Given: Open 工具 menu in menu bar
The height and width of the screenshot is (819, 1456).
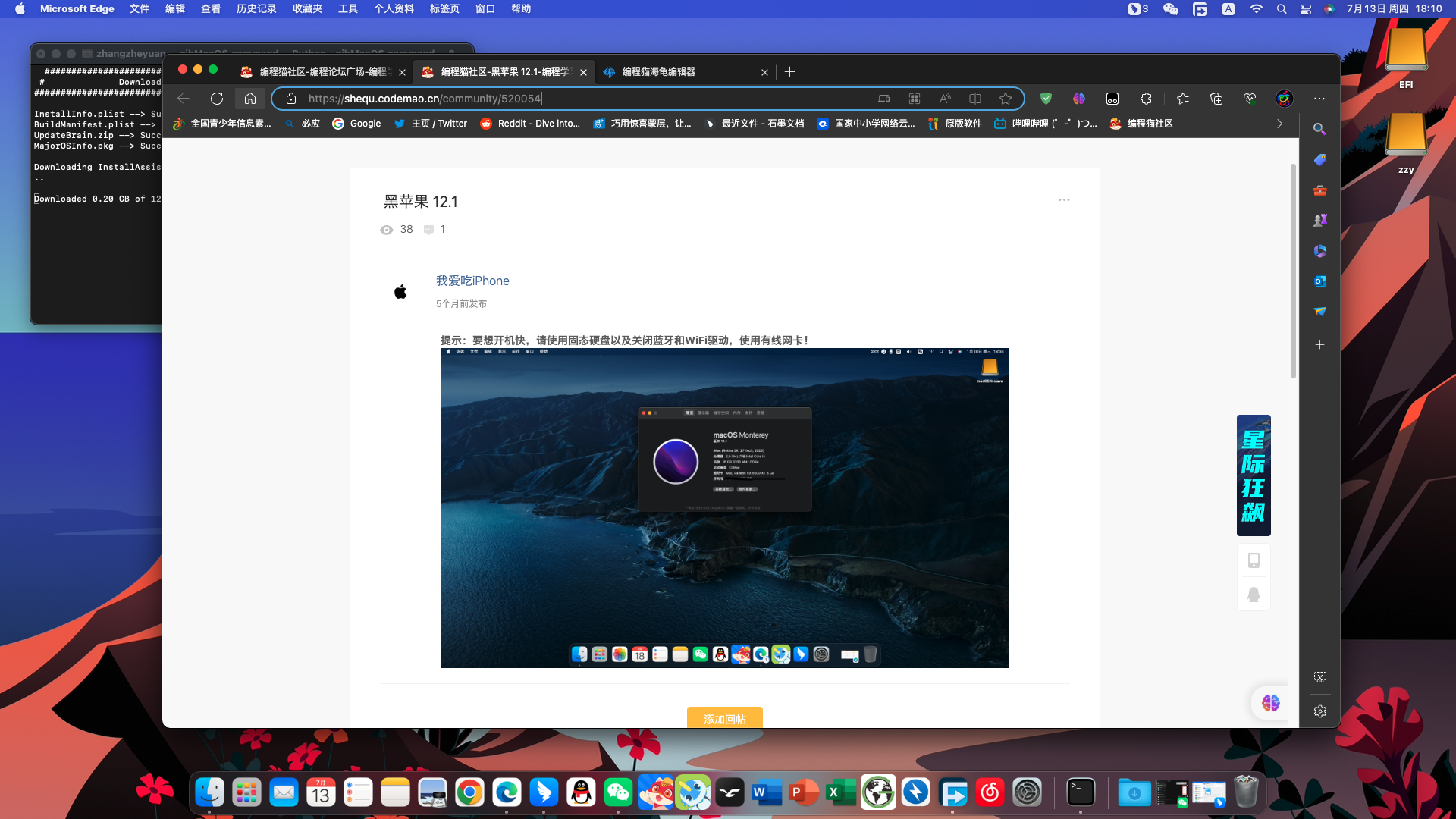Looking at the screenshot, I should tap(348, 9).
